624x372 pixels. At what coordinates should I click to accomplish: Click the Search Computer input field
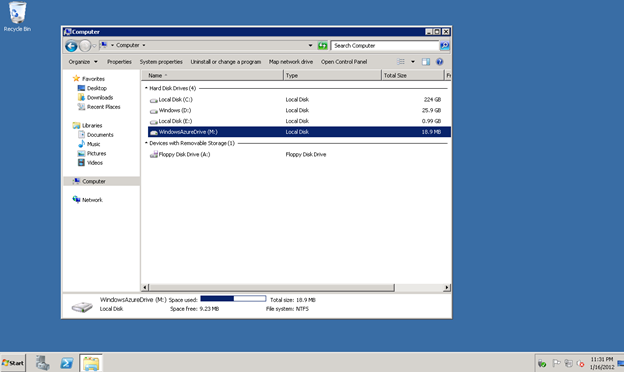click(385, 46)
